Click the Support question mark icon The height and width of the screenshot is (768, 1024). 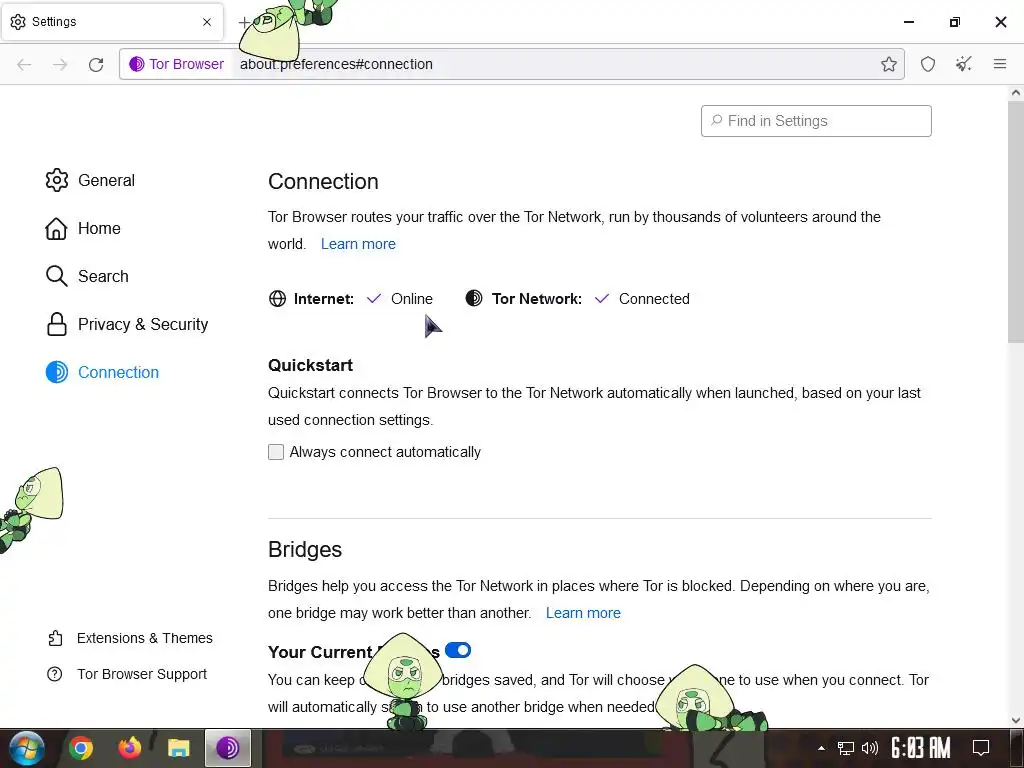(x=55, y=674)
